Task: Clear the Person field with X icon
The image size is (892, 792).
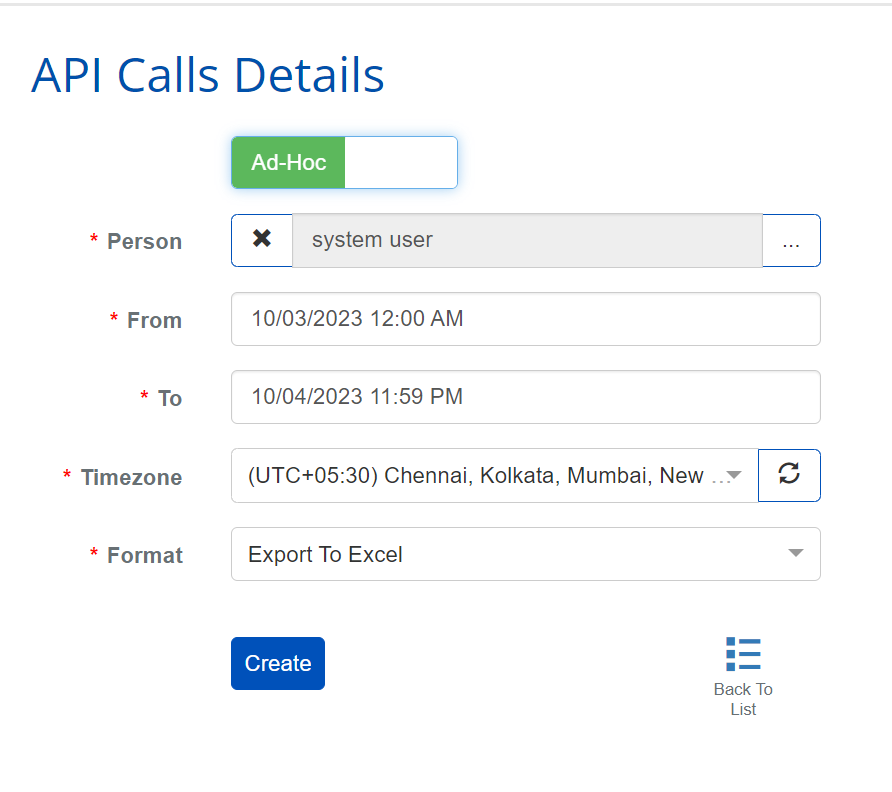Action: pos(262,240)
